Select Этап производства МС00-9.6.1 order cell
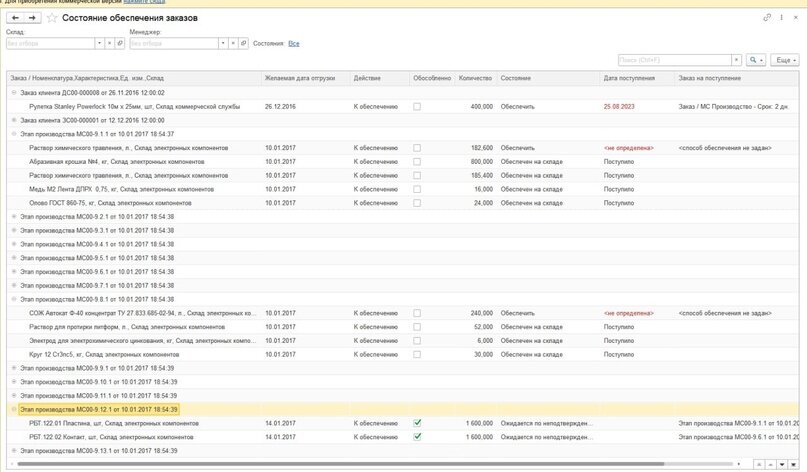807x472 pixels. pyautogui.click(x=738, y=437)
